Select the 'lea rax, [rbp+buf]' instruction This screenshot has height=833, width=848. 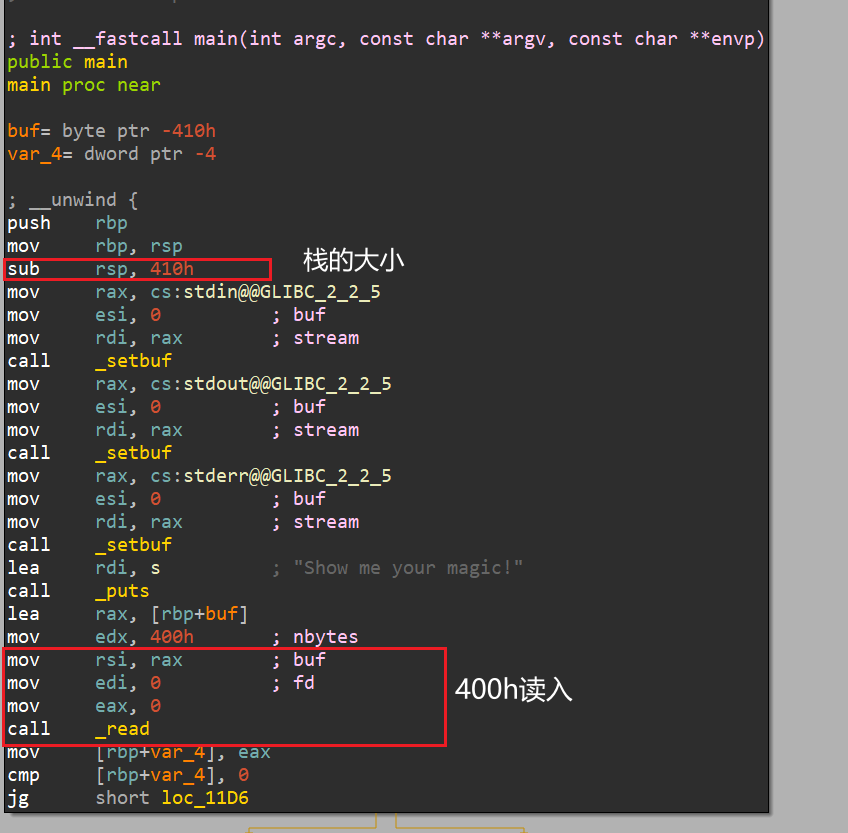click(128, 614)
